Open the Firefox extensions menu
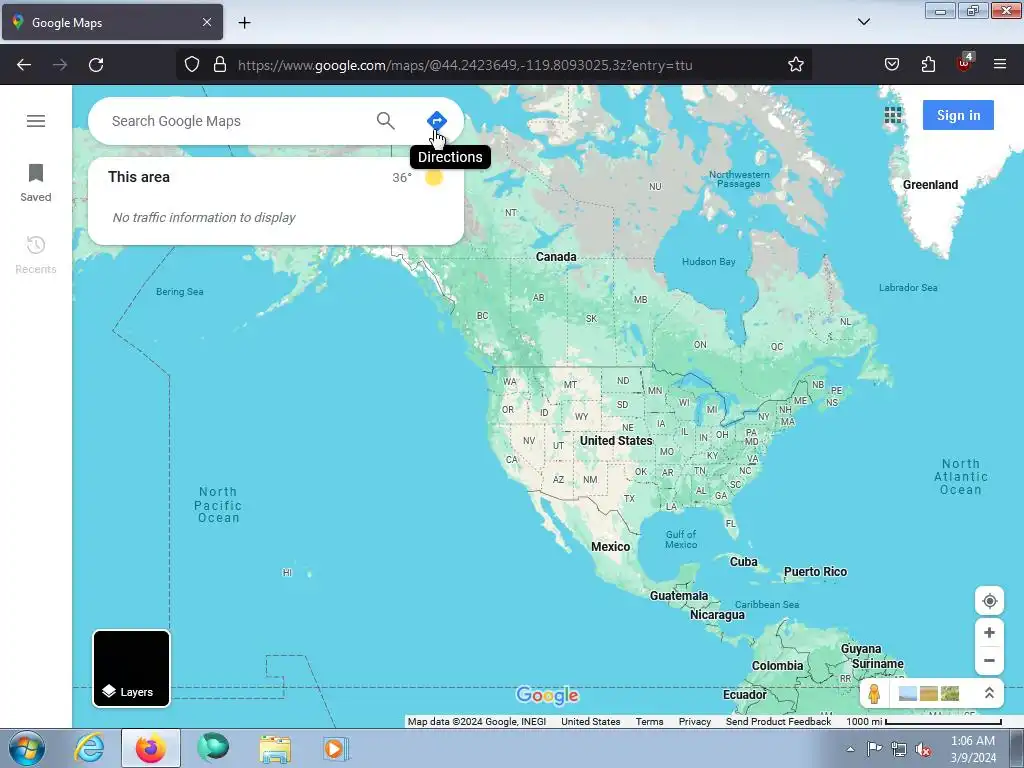 coord(928,65)
